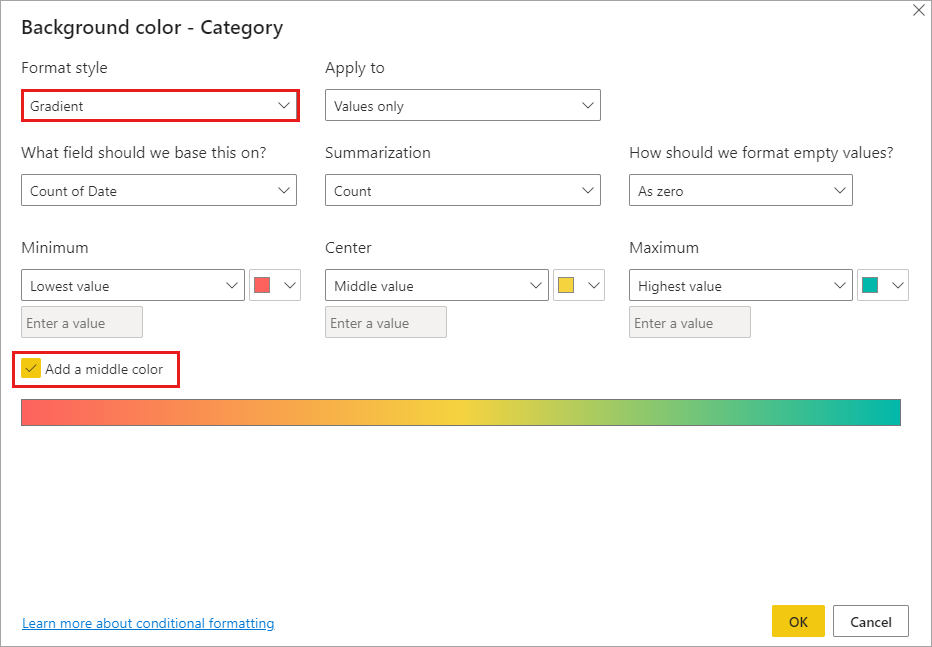Dismiss the dialog with Cancel
This screenshot has width=932, height=647.
pyautogui.click(x=871, y=621)
